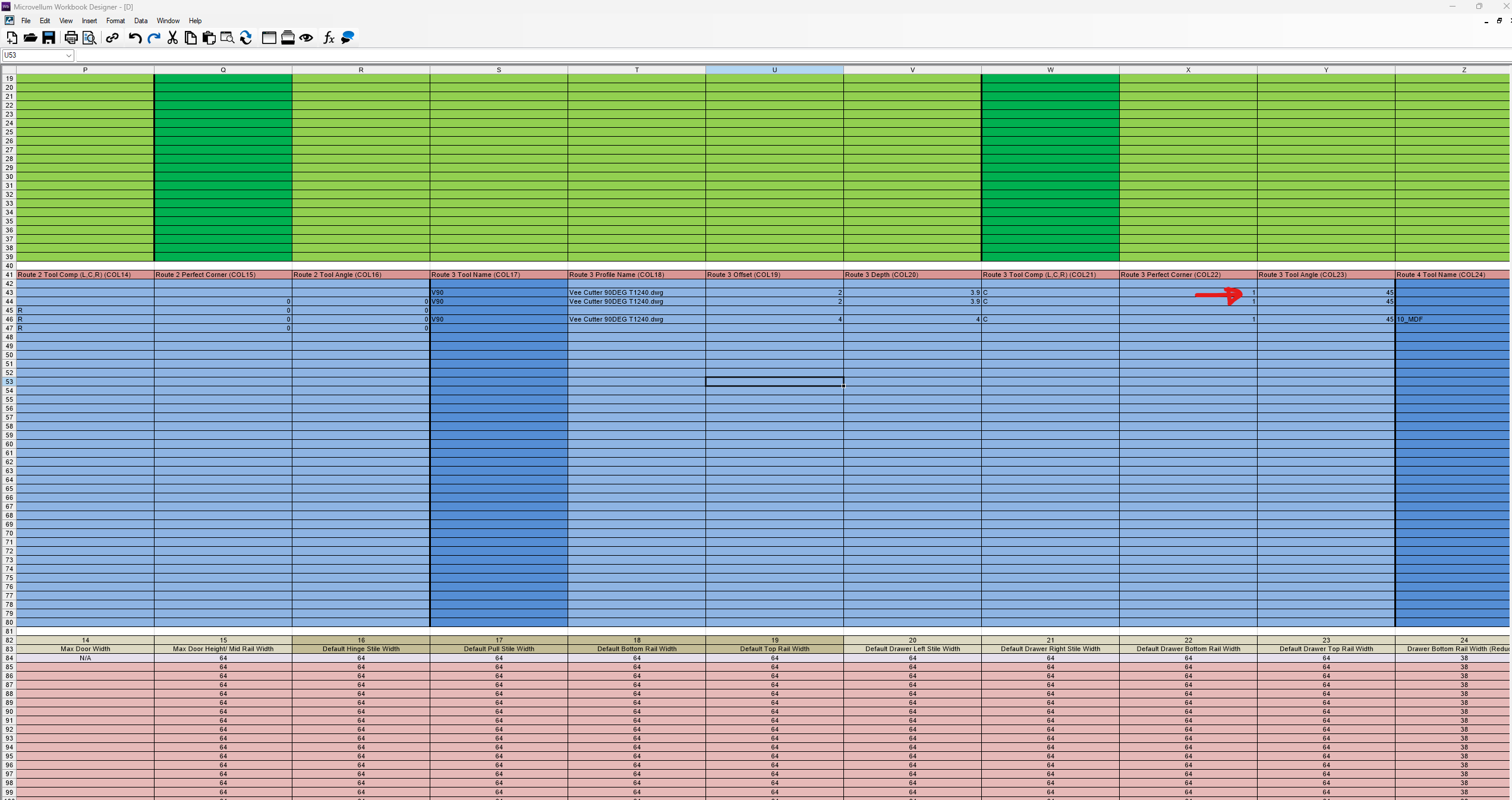Open Print Preview from the toolbar
Image resolution: width=1512 pixels, height=800 pixels.
(90, 38)
